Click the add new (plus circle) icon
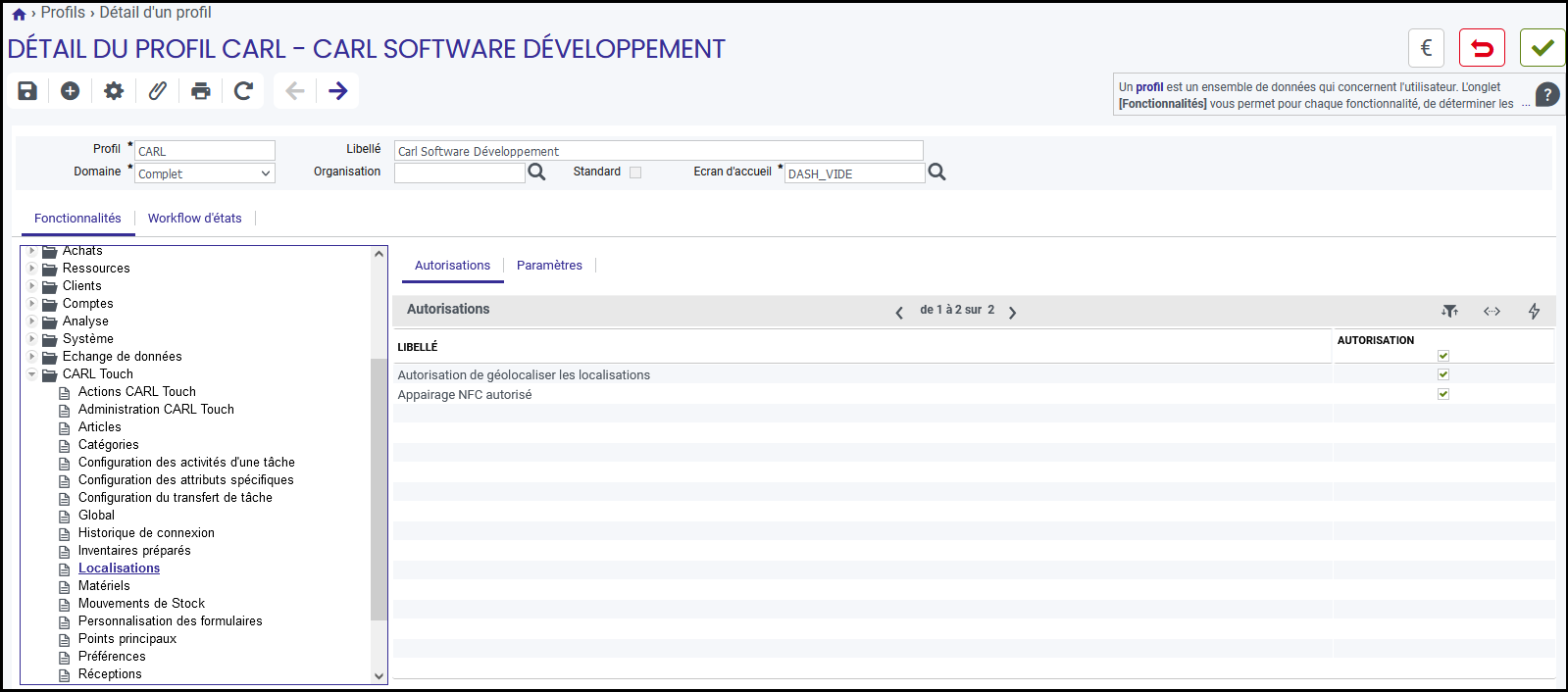 click(x=71, y=91)
